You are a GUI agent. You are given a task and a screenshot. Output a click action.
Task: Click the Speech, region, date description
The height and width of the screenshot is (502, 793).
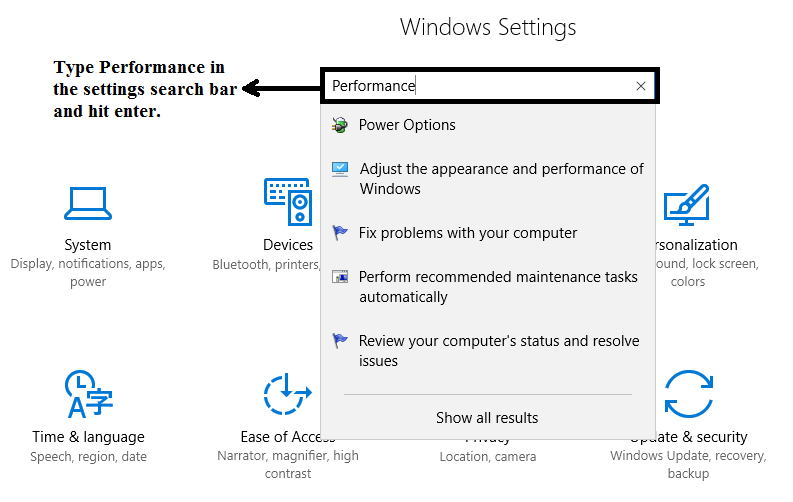pos(89,457)
